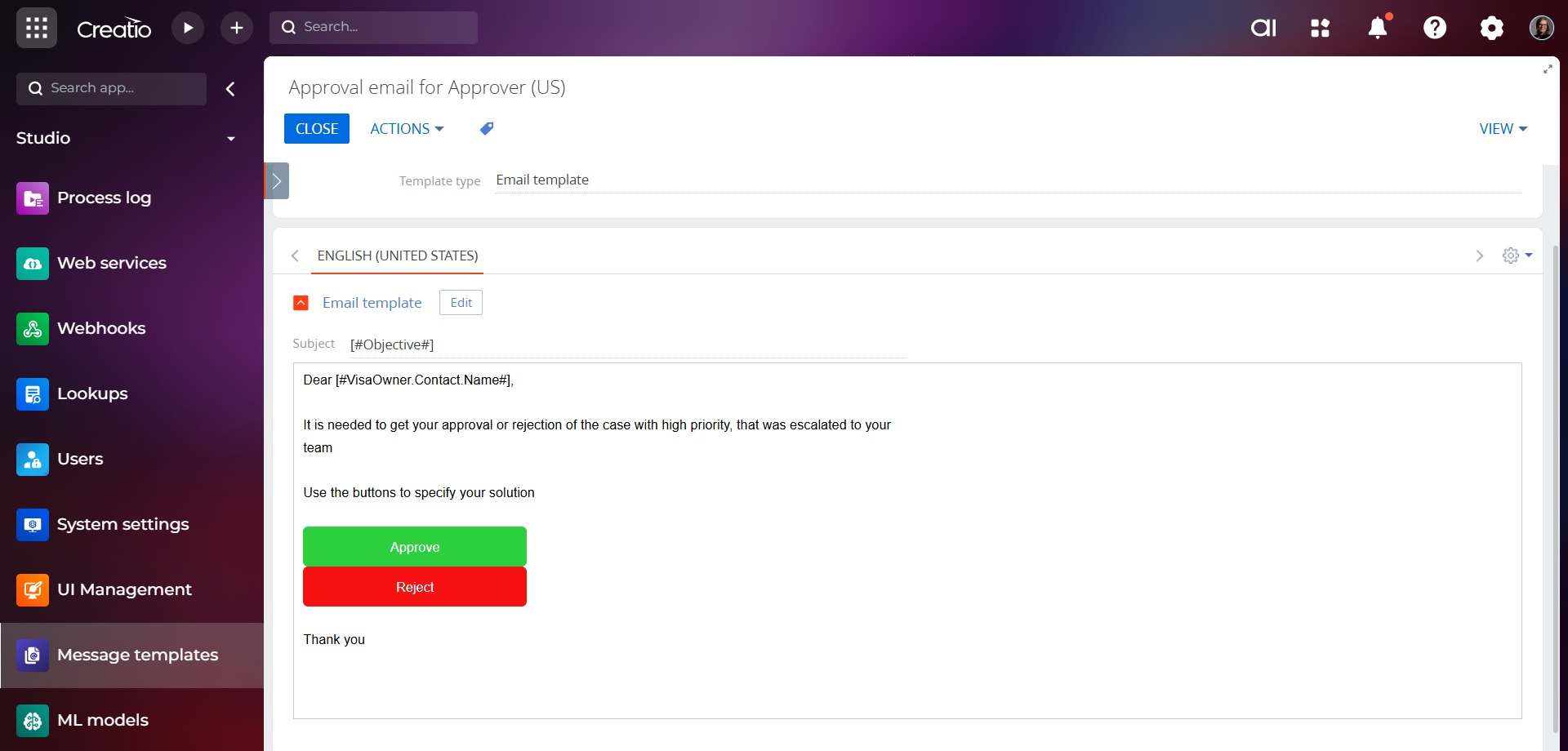Click the green Approve button

click(415, 547)
